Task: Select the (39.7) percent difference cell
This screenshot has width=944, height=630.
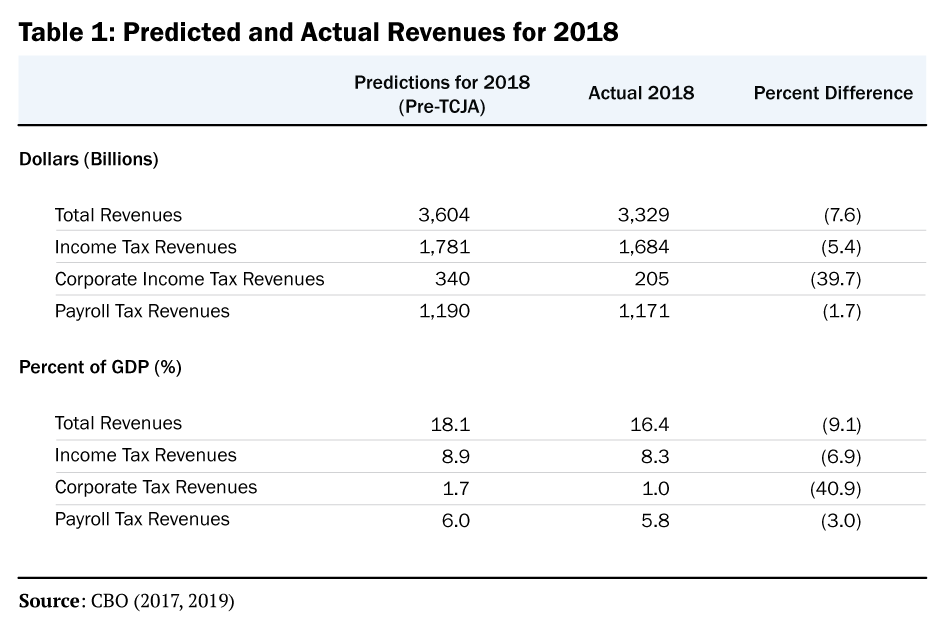Action: pos(835,279)
